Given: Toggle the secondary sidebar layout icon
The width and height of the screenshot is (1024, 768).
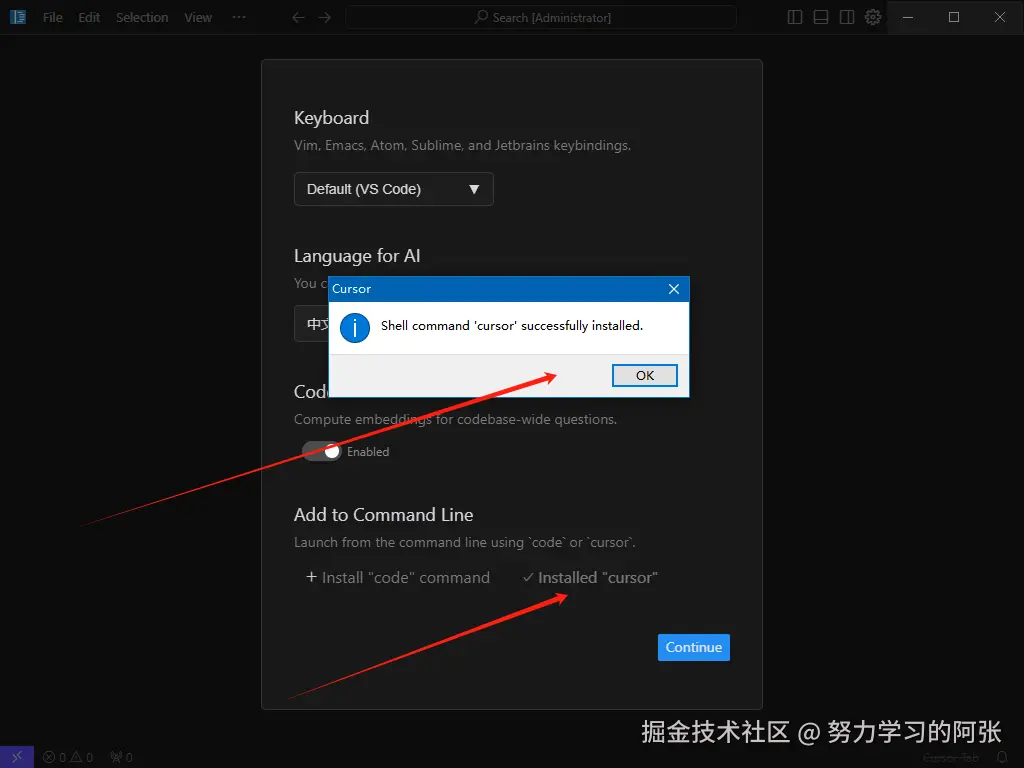Looking at the screenshot, I should coord(847,18).
